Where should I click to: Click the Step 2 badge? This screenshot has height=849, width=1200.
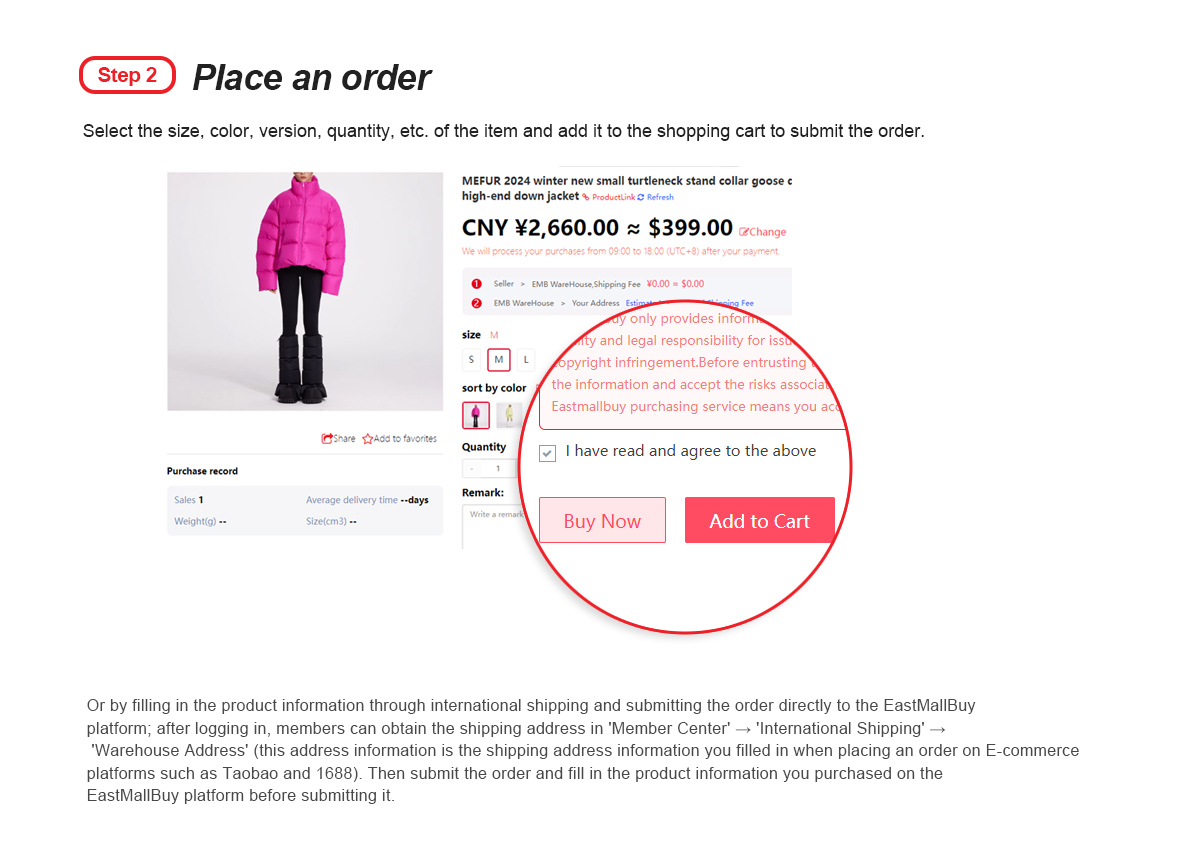tap(127, 75)
